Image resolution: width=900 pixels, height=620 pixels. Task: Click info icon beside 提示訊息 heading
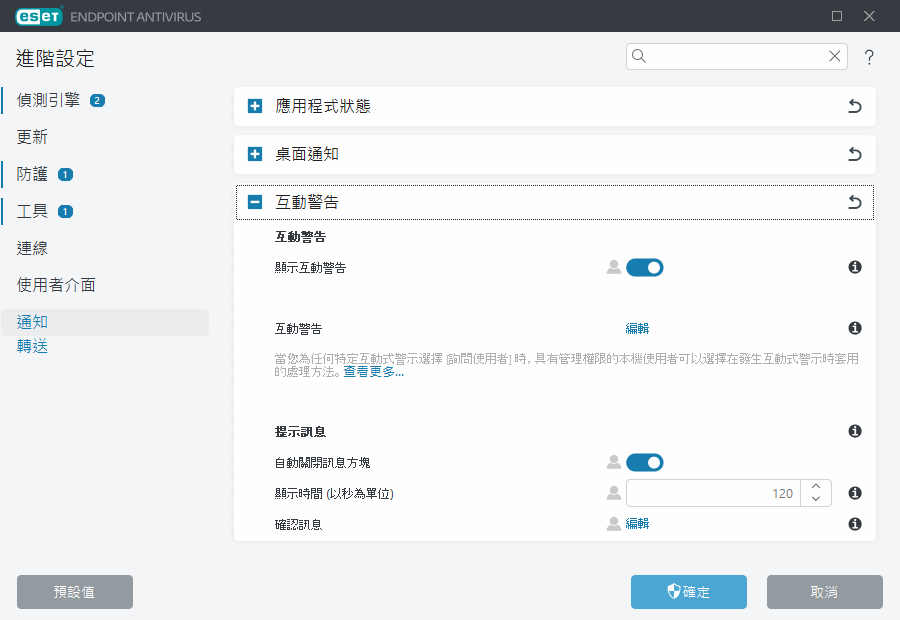[855, 431]
